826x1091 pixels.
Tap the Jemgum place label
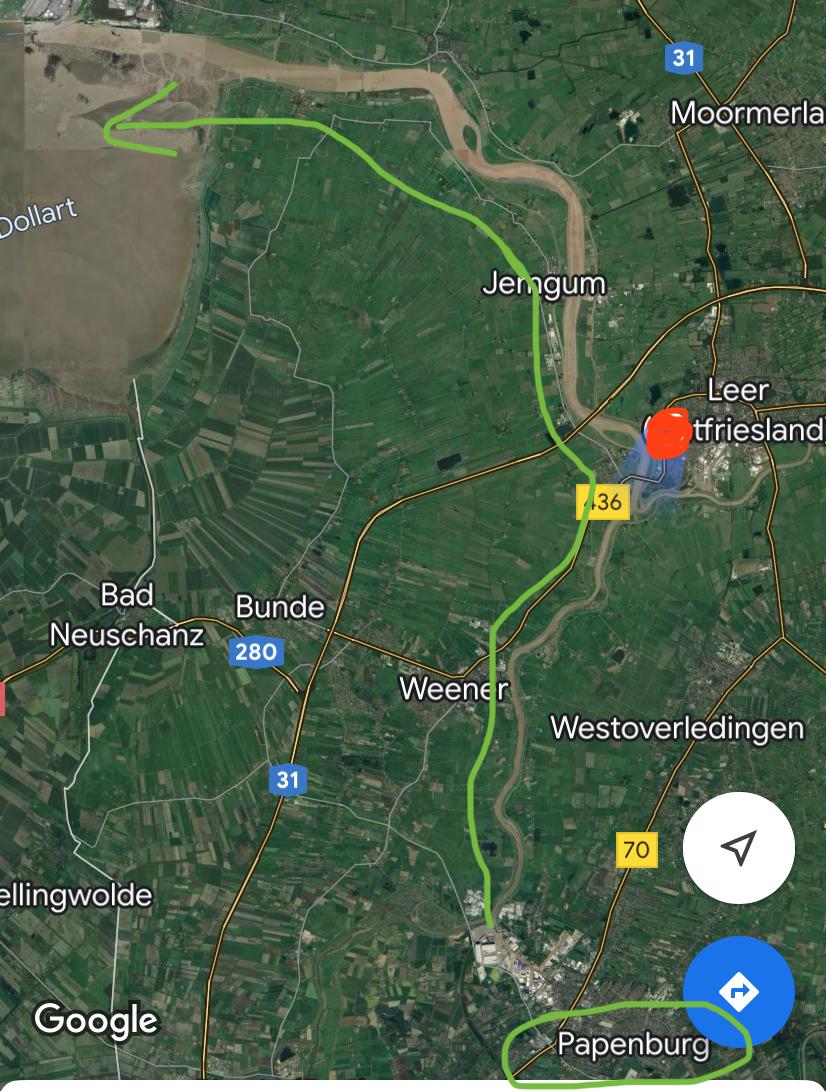pos(544,285)
